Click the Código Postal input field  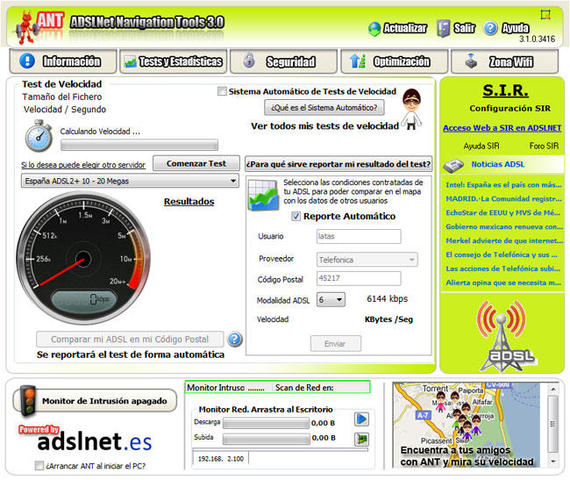[359, 279]
